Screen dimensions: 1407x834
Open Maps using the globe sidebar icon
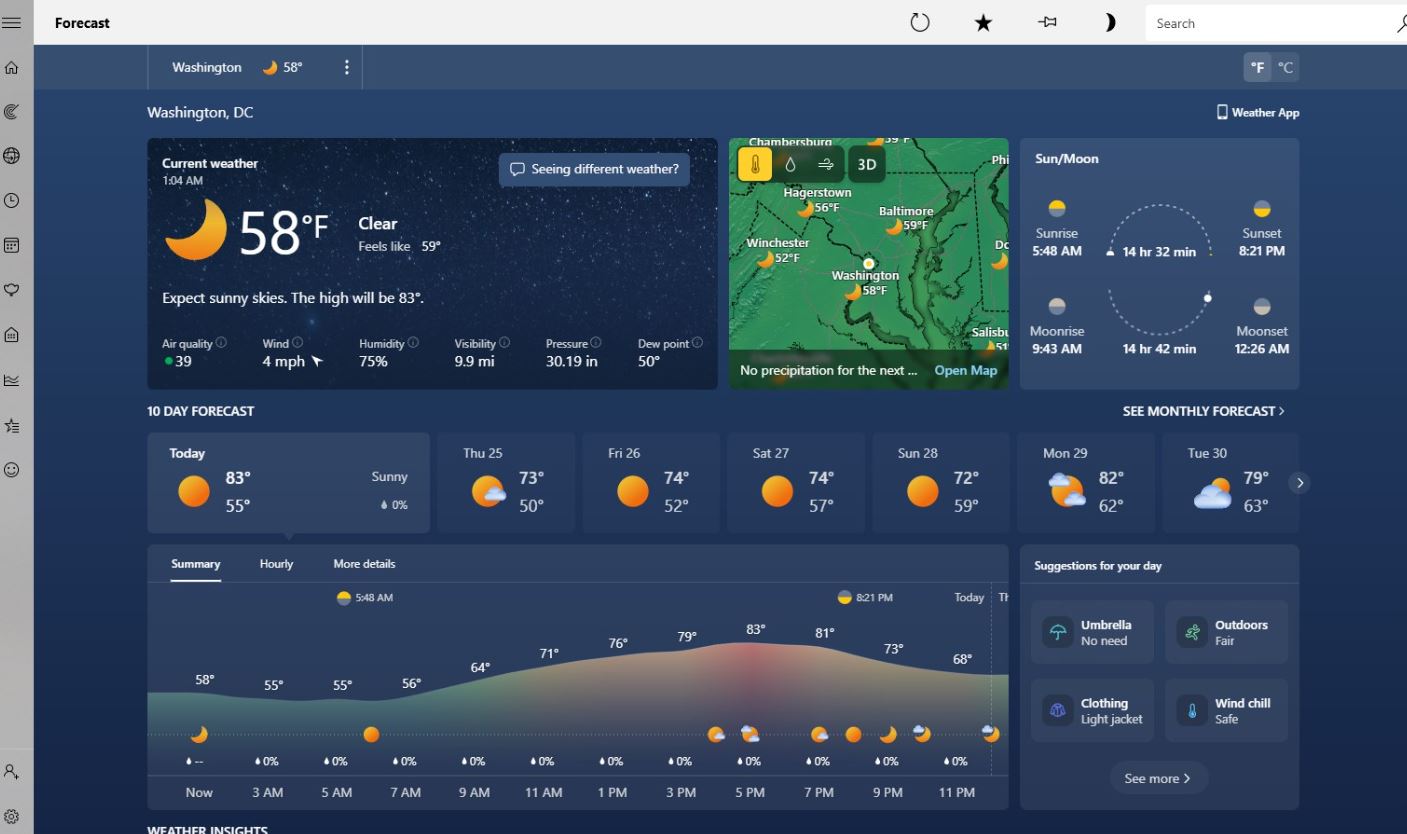pos(13,155)
